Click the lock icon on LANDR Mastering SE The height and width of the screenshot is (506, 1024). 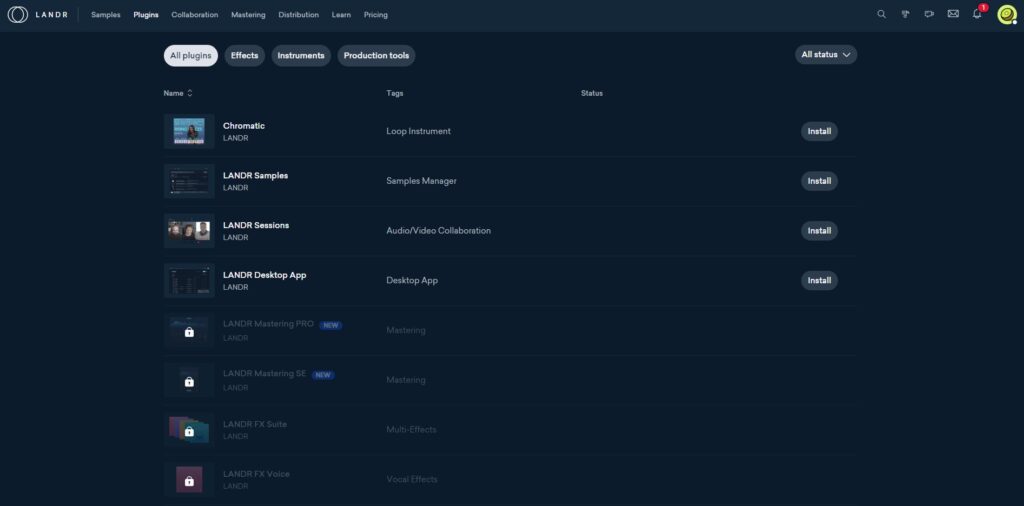click(189, 381)
